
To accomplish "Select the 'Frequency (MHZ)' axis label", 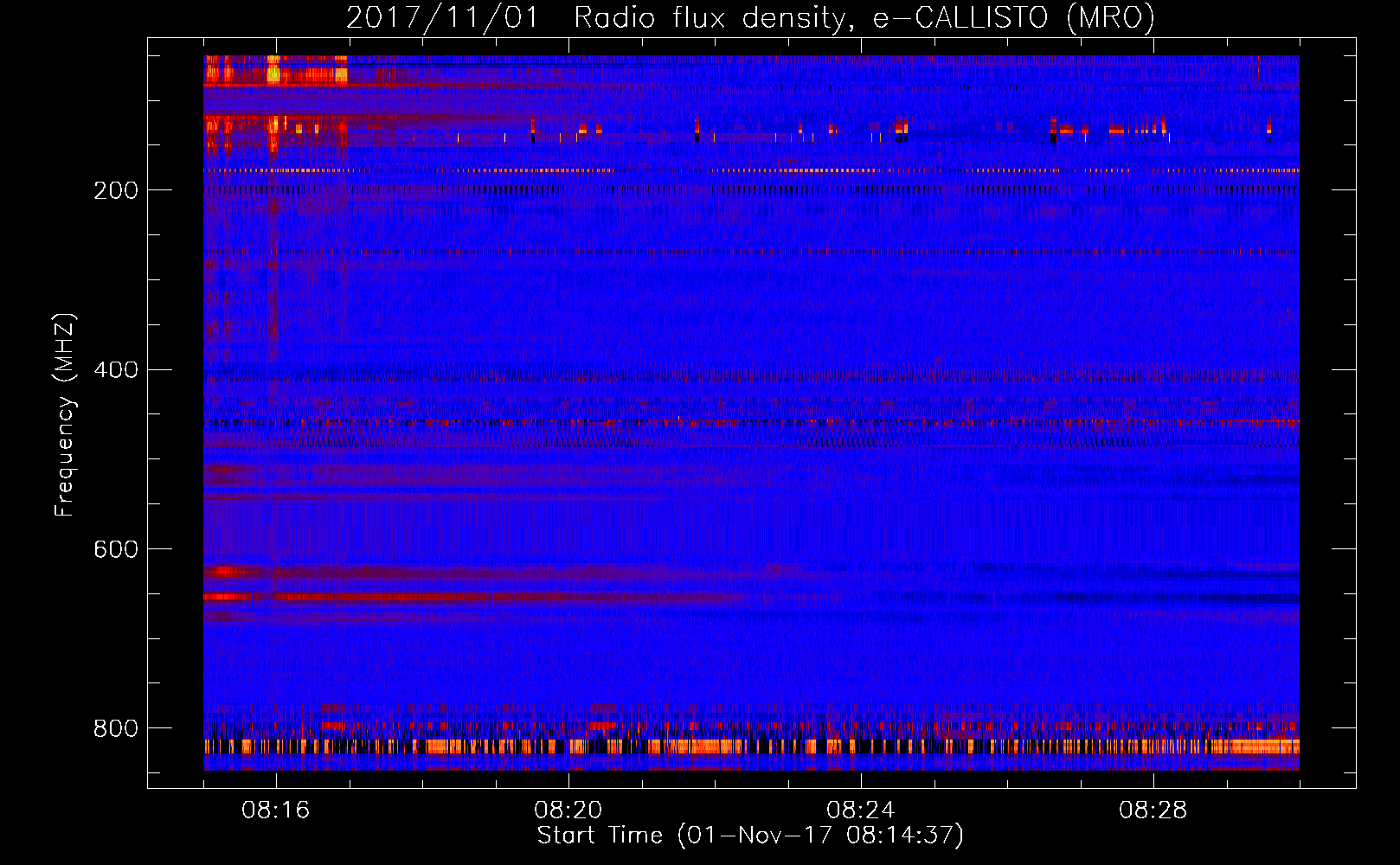I will tap(65, 414).
